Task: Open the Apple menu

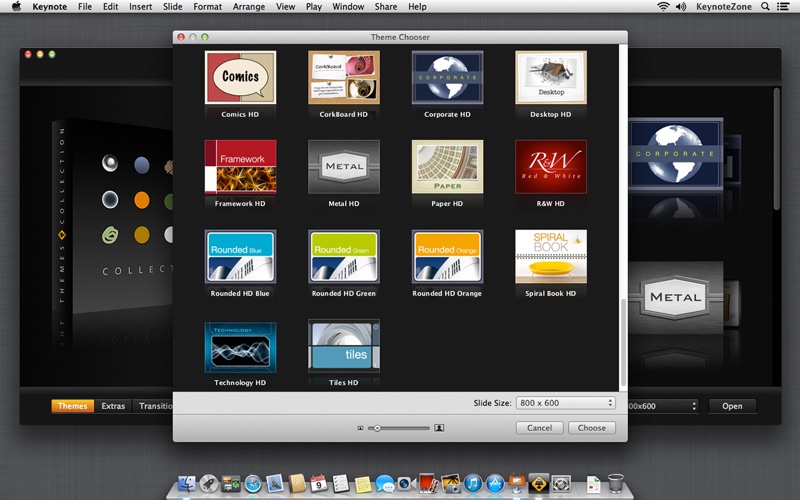Action: click(16, 7)
